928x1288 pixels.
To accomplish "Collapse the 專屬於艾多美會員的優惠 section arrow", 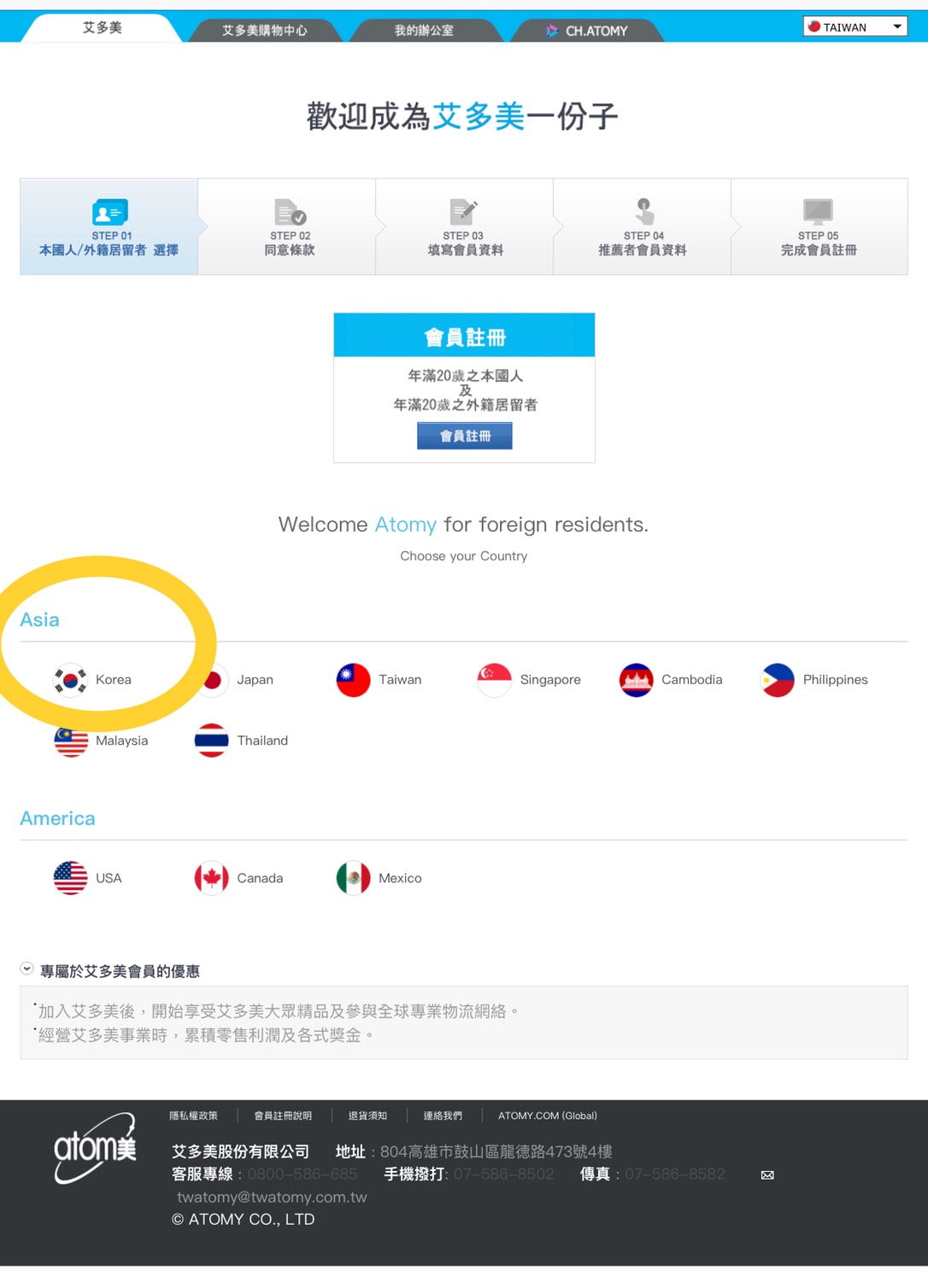I will coord(26,969).
